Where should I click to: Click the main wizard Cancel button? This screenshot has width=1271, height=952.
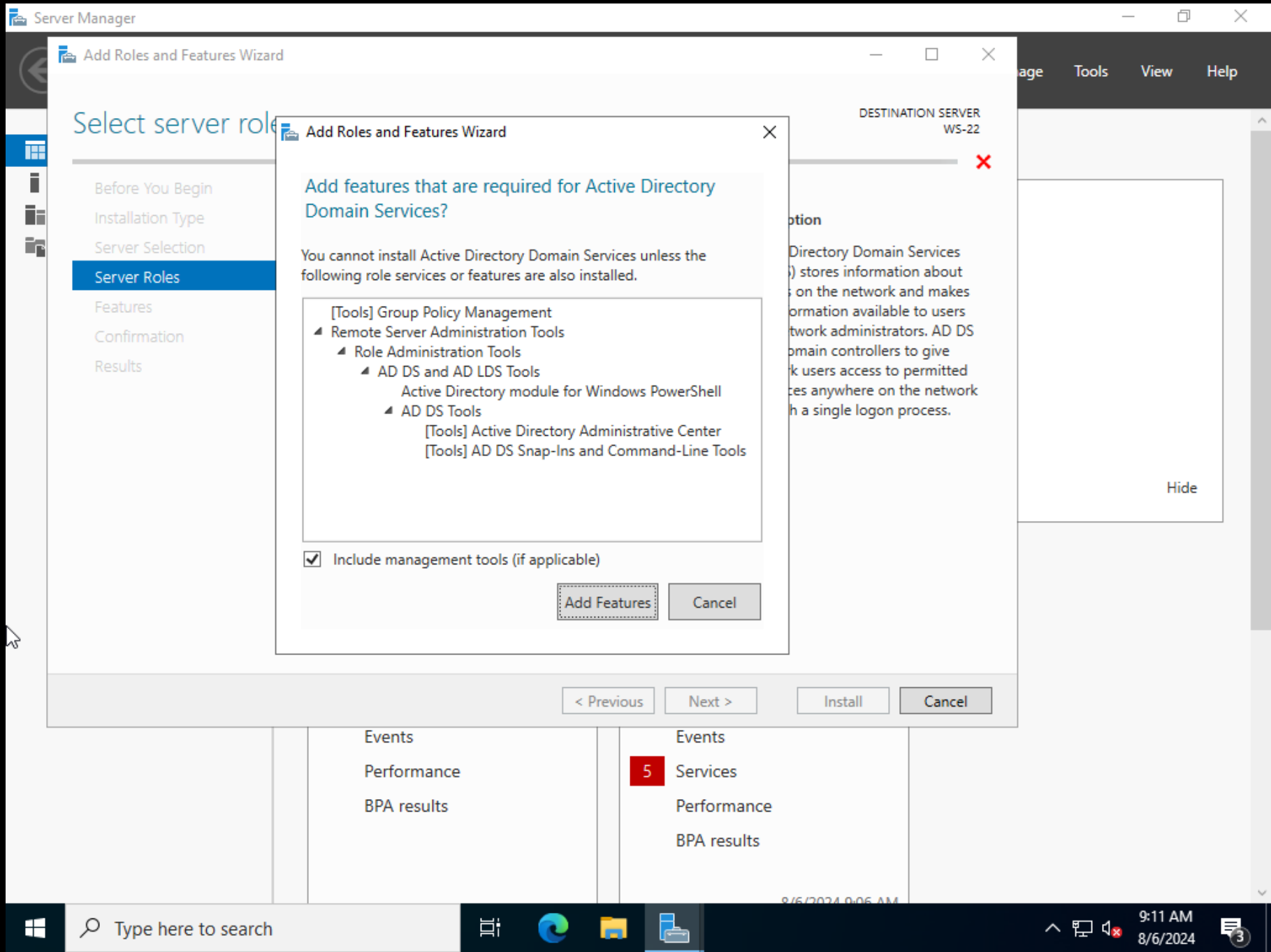click(945, 701)
